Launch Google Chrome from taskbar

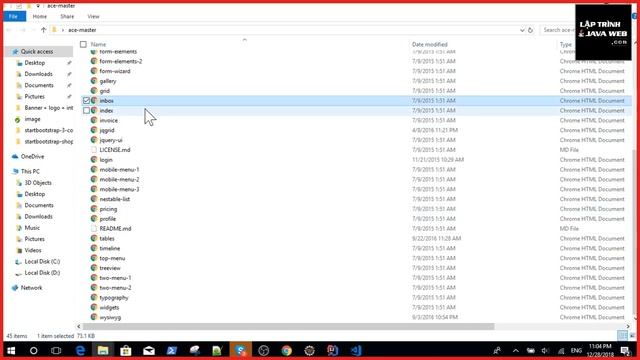287,351
